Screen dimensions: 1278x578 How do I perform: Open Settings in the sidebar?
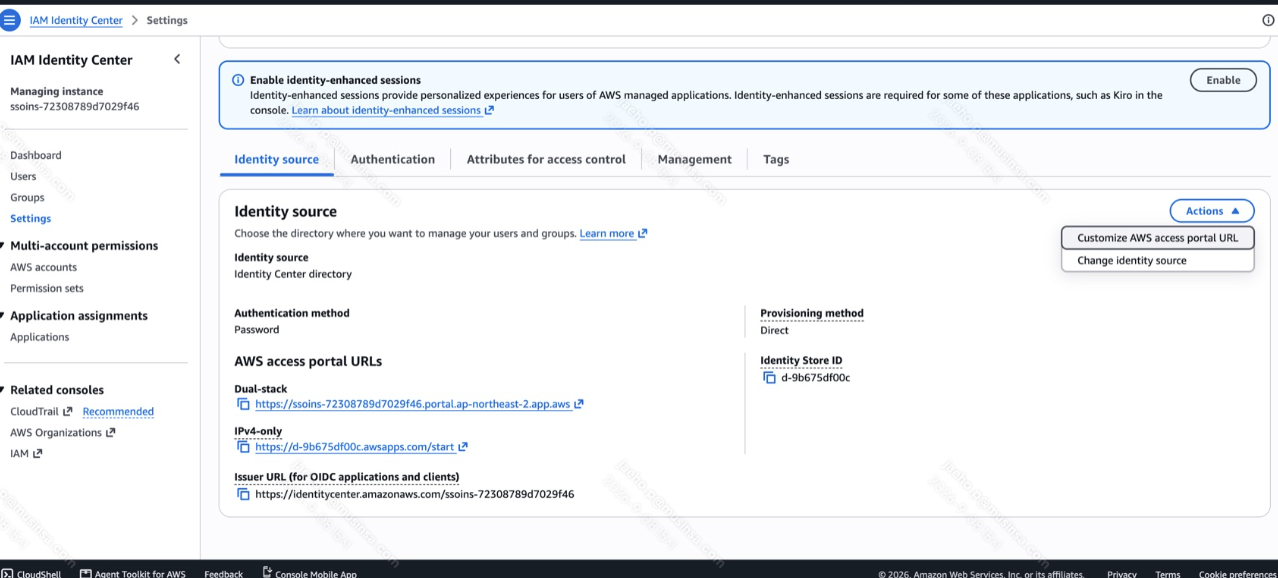pyautogui.click(x=30, y=218)
